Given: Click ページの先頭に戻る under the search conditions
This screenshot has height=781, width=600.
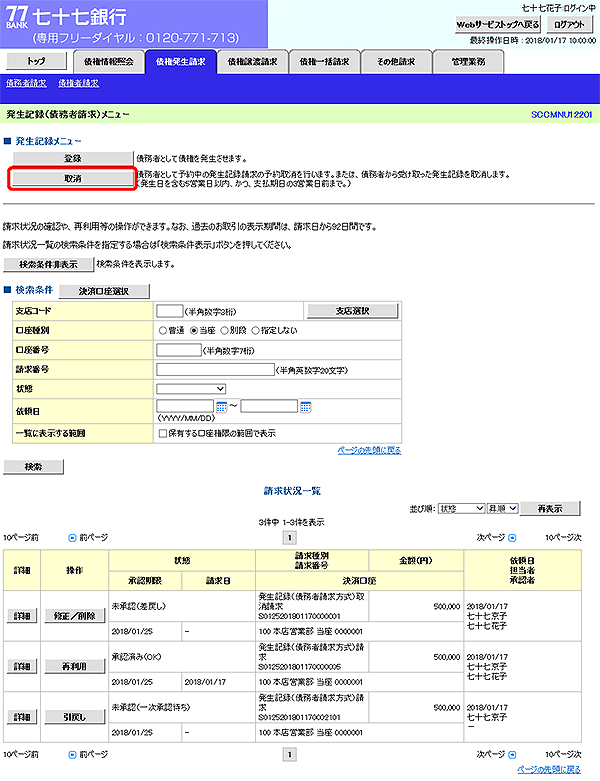Looking at the screenshot, I should click(369, 450).
